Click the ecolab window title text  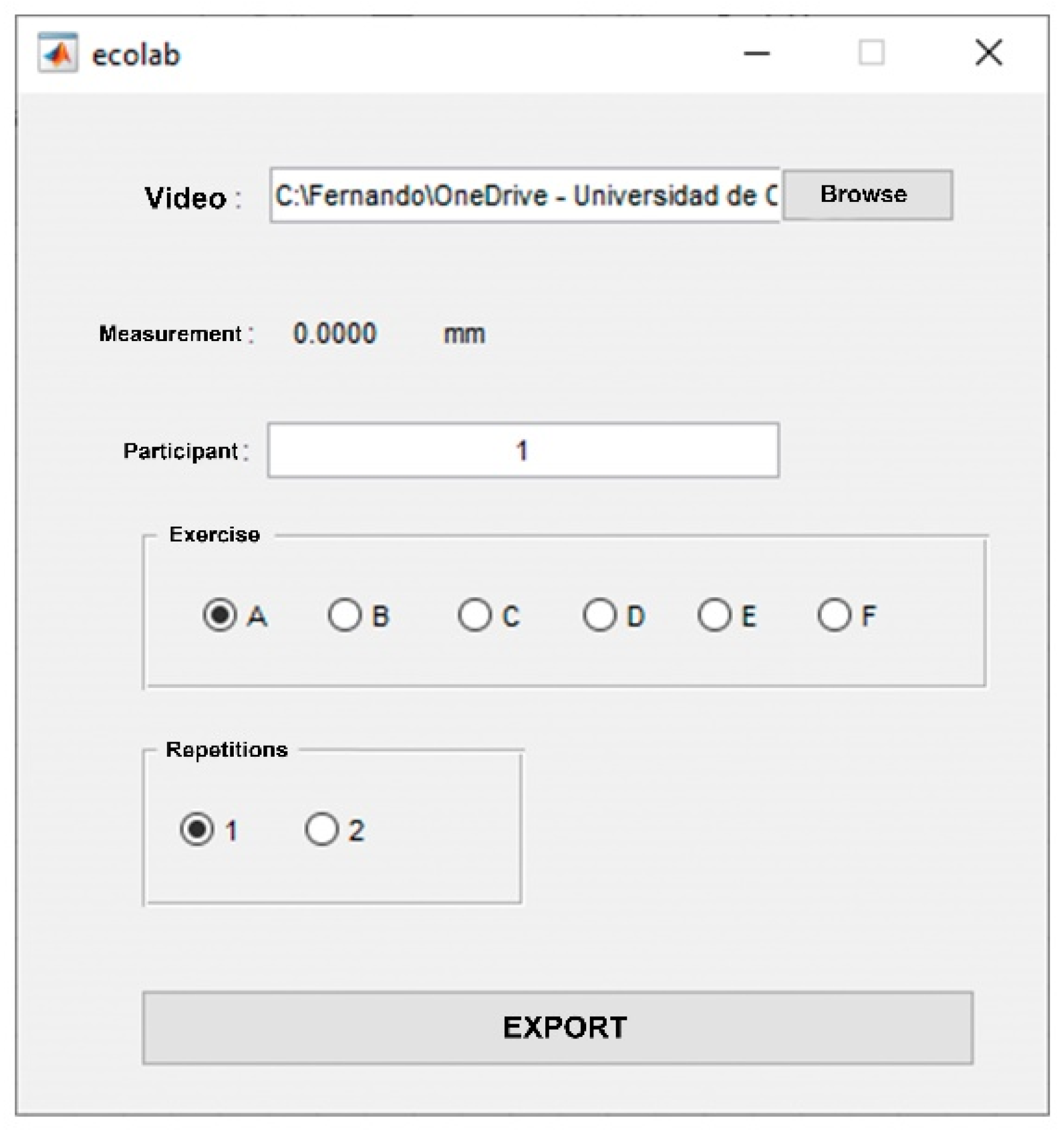[x=136, y=55]
